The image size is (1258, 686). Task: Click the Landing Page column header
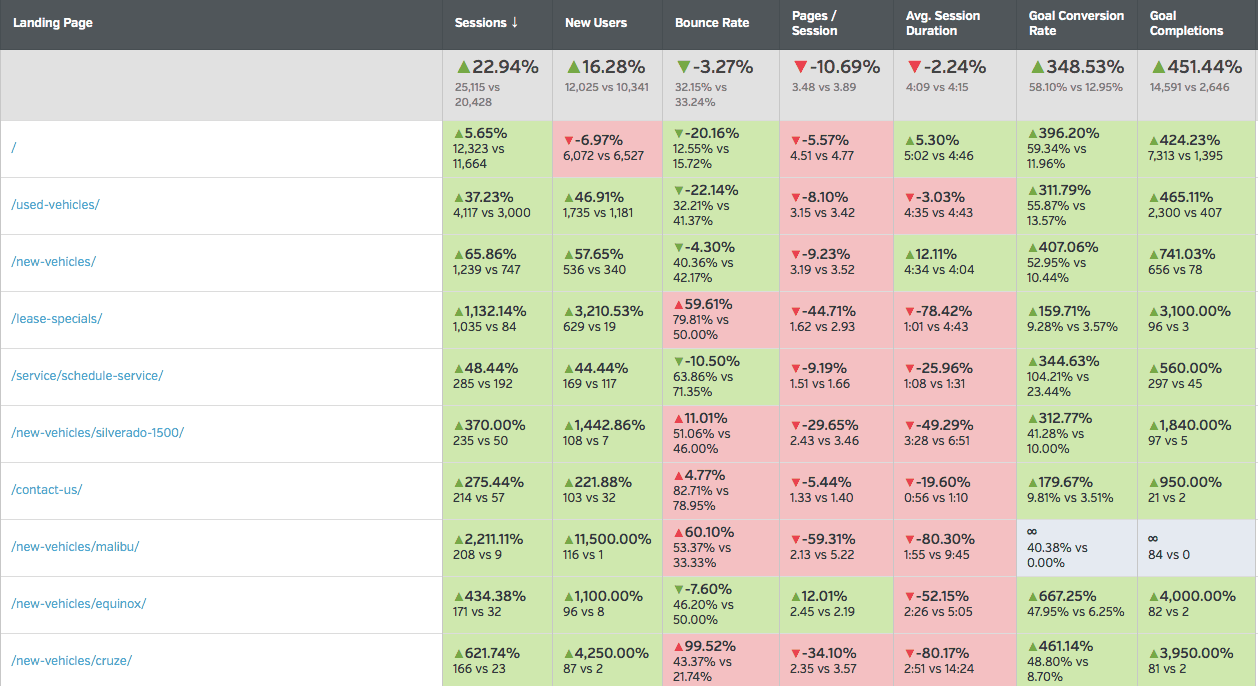pos(53,23)
